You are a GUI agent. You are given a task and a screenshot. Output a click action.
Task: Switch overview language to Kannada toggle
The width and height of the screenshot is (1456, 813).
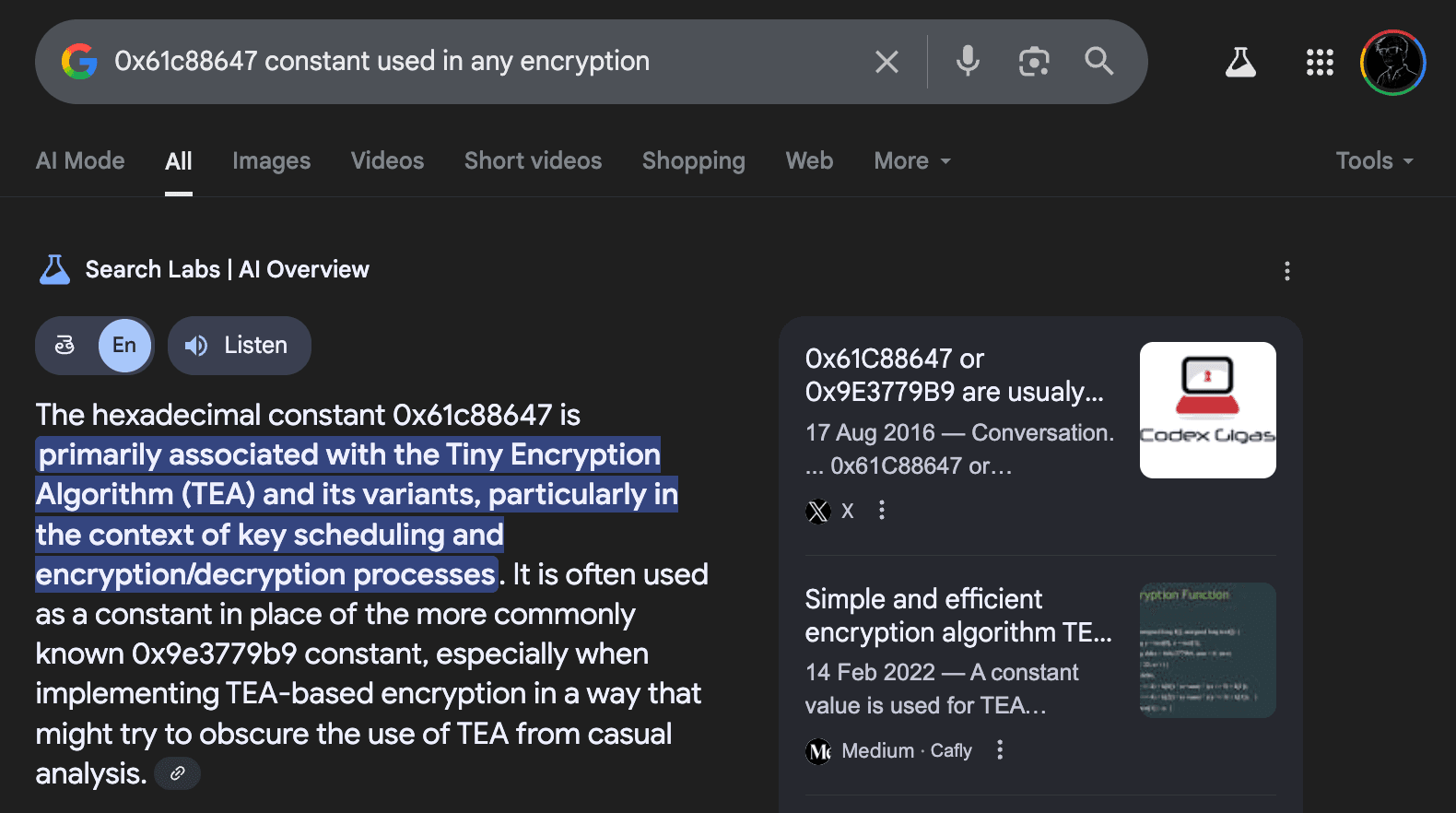65,345
